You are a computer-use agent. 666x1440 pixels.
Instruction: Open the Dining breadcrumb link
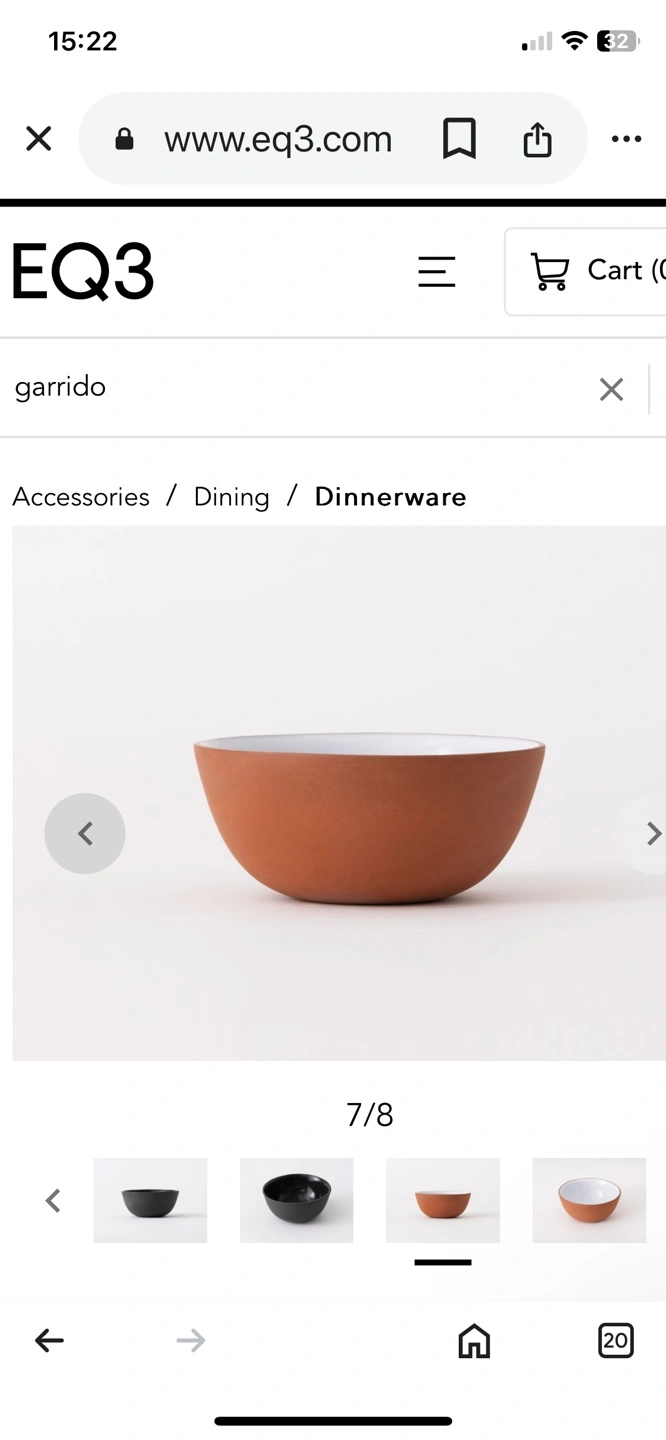pyautogui.click(x=232, y=497)
